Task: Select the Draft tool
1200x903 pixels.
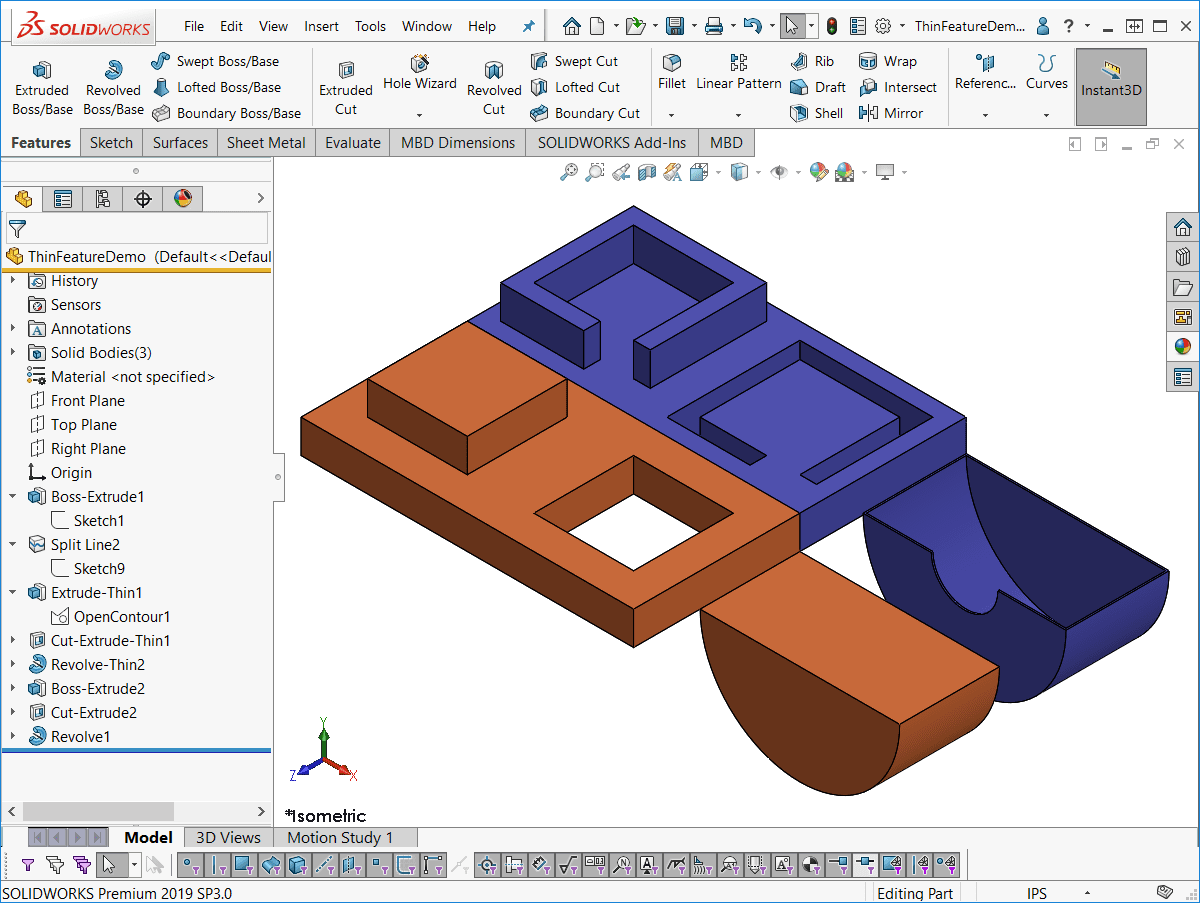Action: tap(818, 87)
